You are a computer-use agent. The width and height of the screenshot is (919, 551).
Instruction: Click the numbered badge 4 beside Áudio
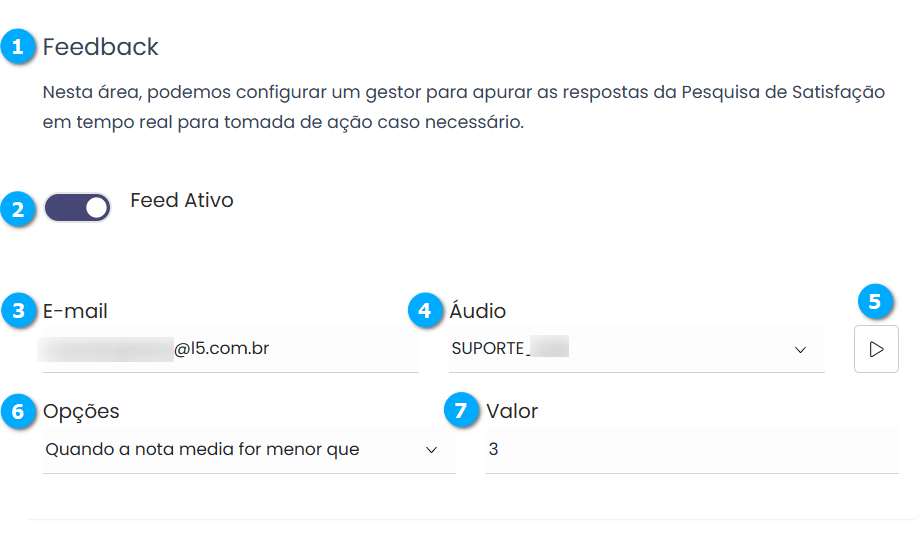point(426,311)
